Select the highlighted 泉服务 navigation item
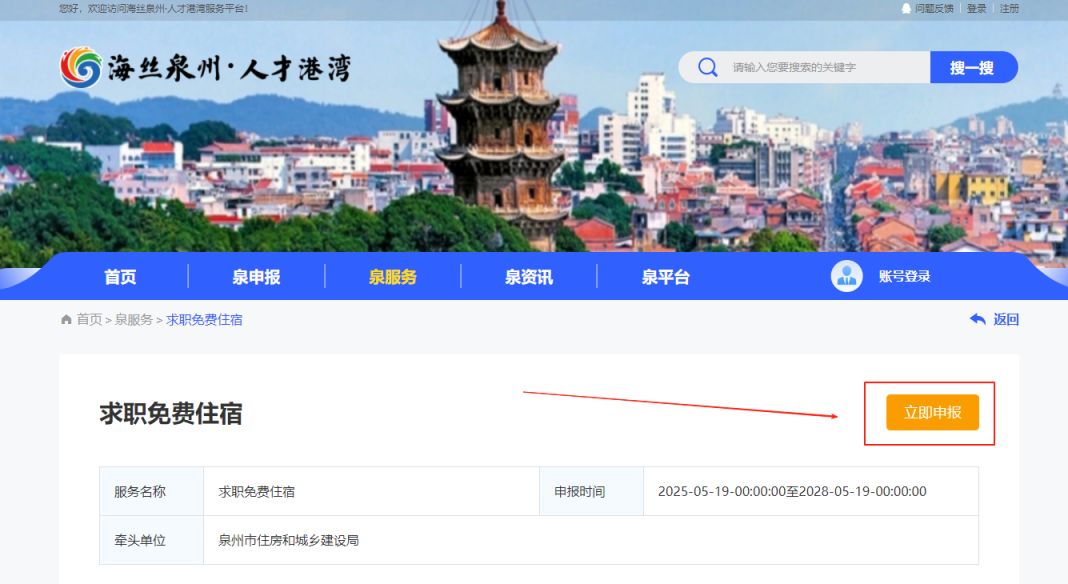The image size is (1068, 584). (392, 277)
